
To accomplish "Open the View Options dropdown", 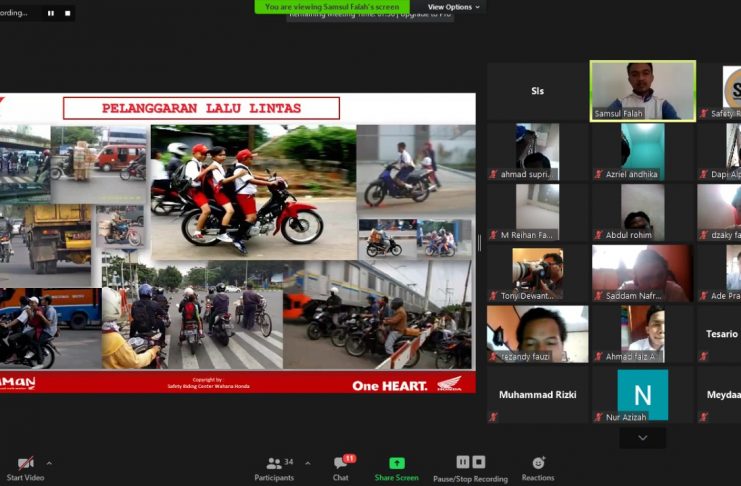I will (x=454, y=7).
